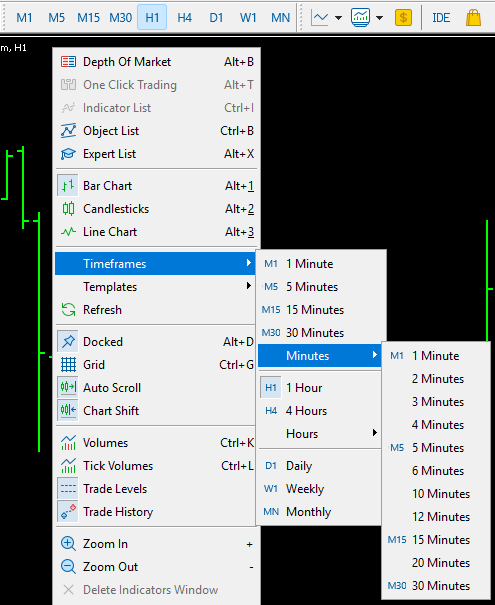Viewport: 495px width, 605px height.
Task: Select the checked 1 Hour timeframe
Action: 320,388
